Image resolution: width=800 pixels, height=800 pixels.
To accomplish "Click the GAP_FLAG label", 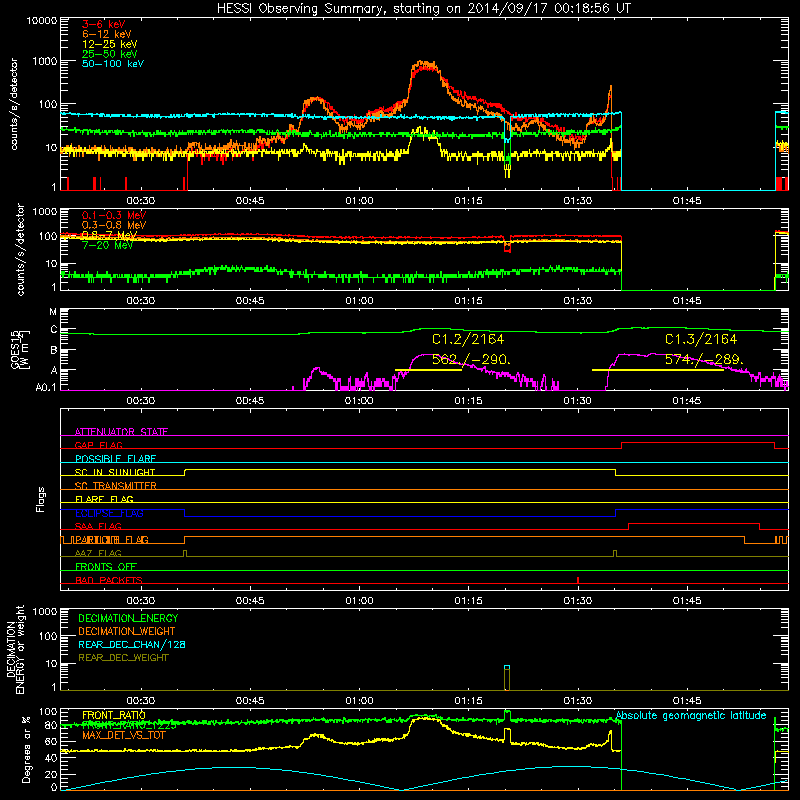I will 98,445.
